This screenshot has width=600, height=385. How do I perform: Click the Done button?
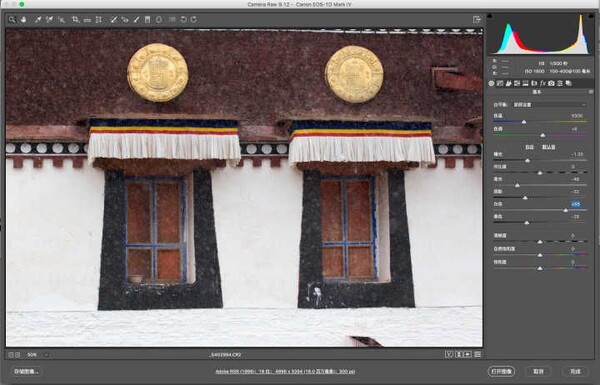click(x=575, y=371)
